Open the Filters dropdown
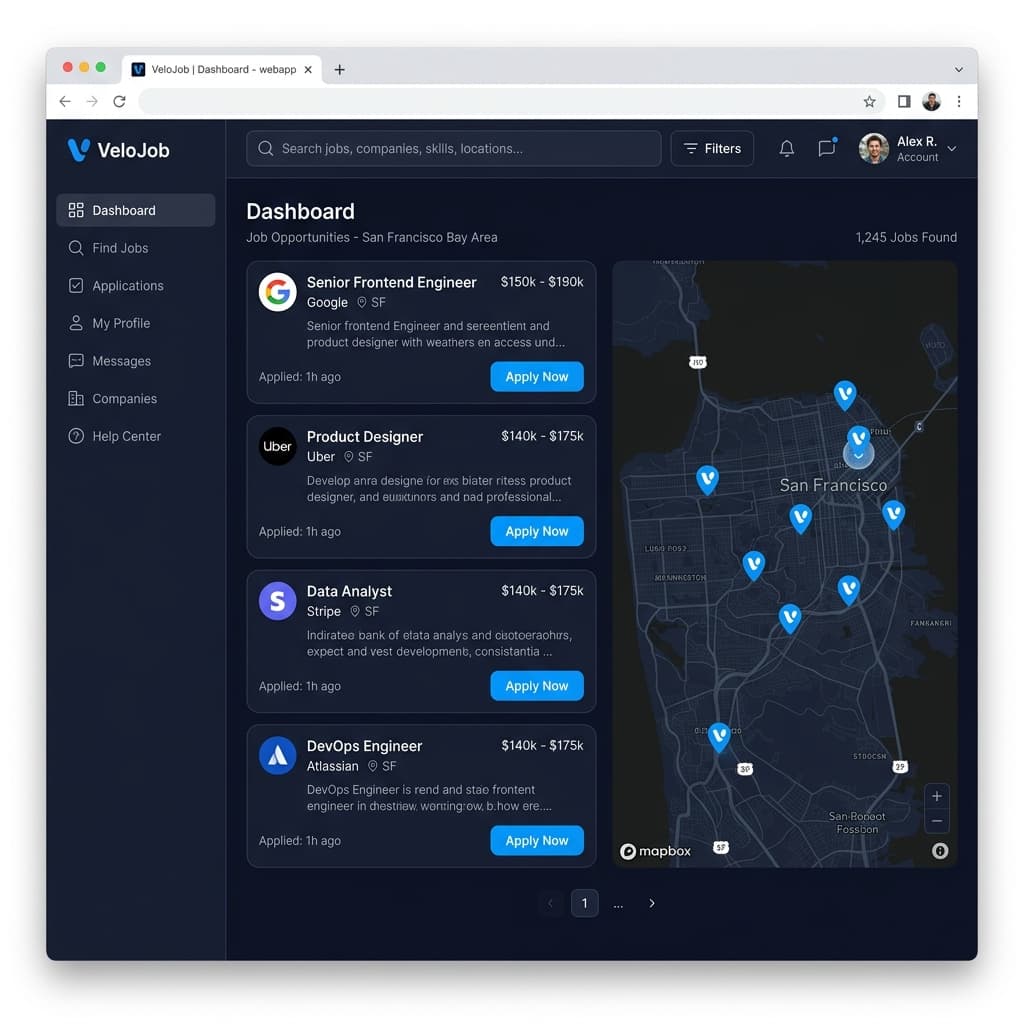This screenshot has height=1024, width=1024. [712, 148]
